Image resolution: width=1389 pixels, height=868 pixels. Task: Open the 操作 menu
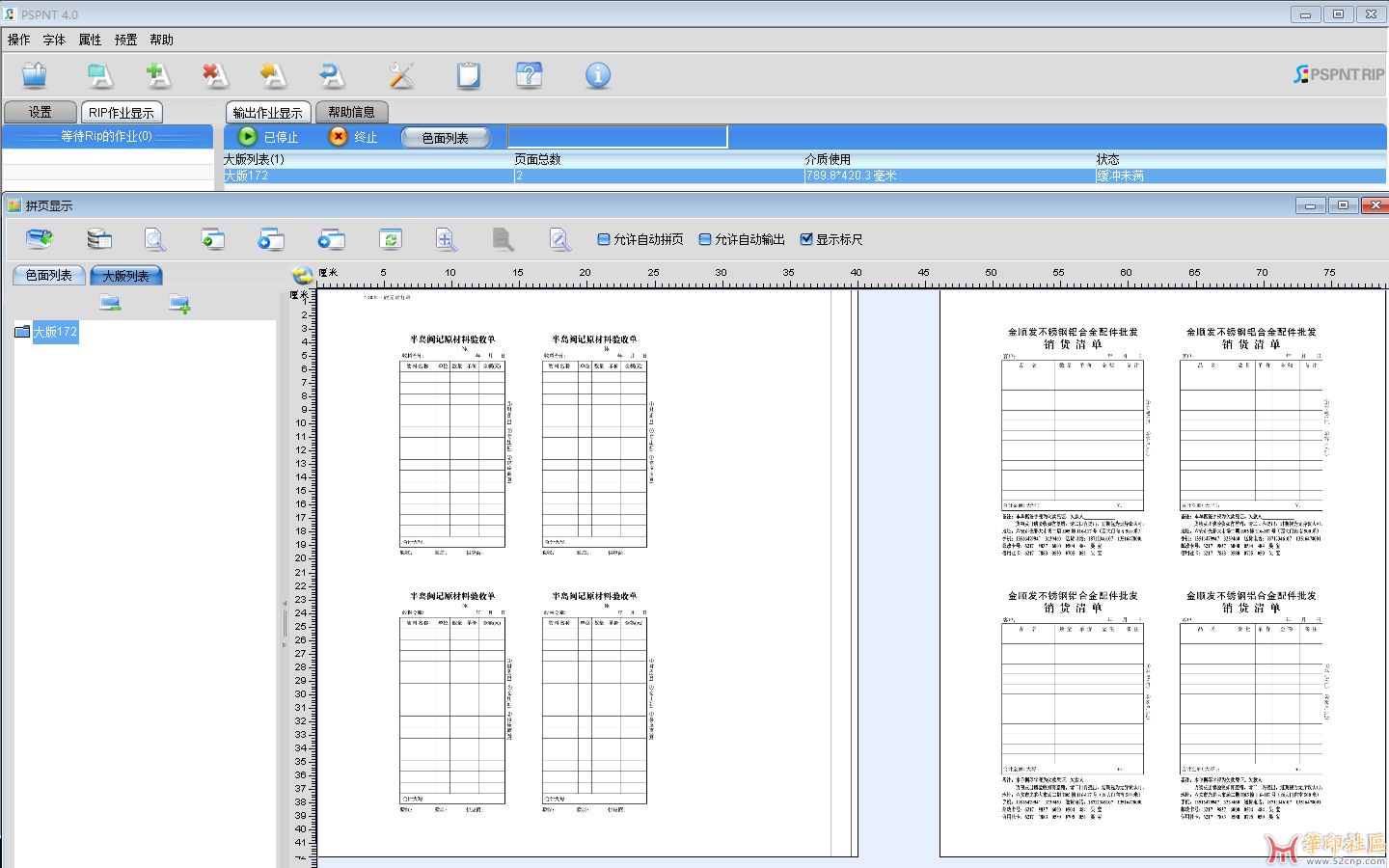(18, 40)
